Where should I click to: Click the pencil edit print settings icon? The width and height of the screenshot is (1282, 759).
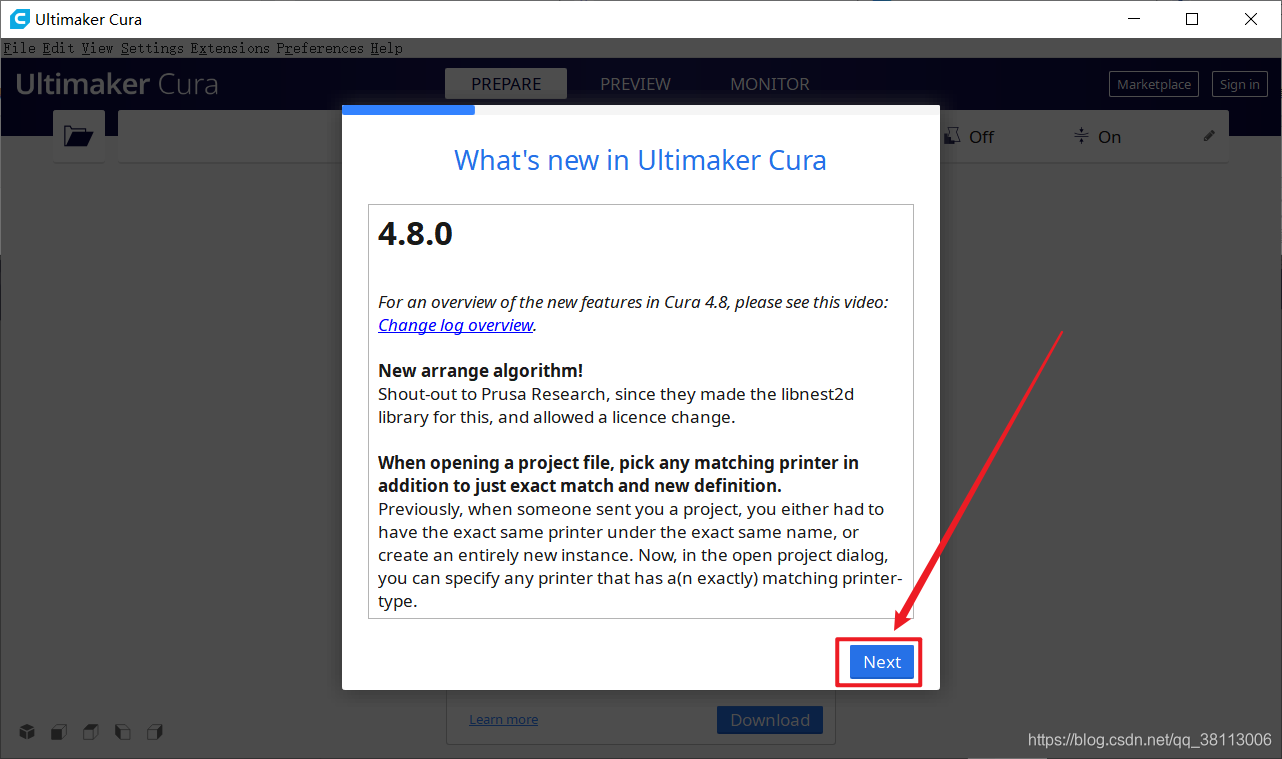tap(1209, 136)
